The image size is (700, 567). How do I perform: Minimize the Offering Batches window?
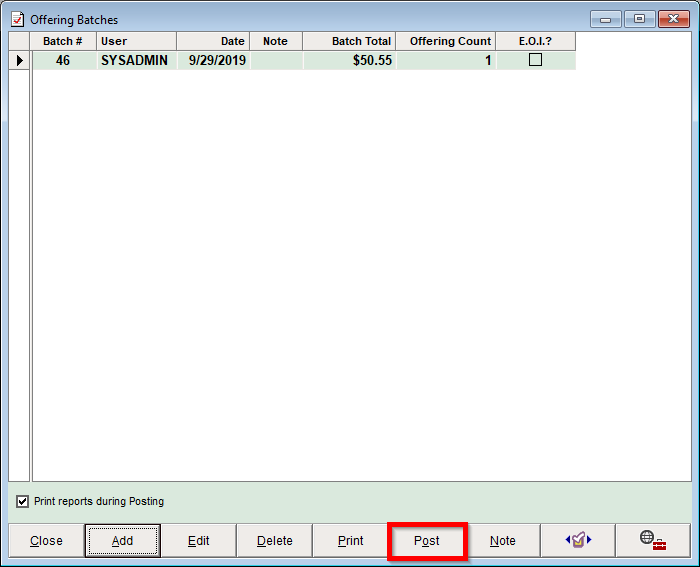coord(606,18)
